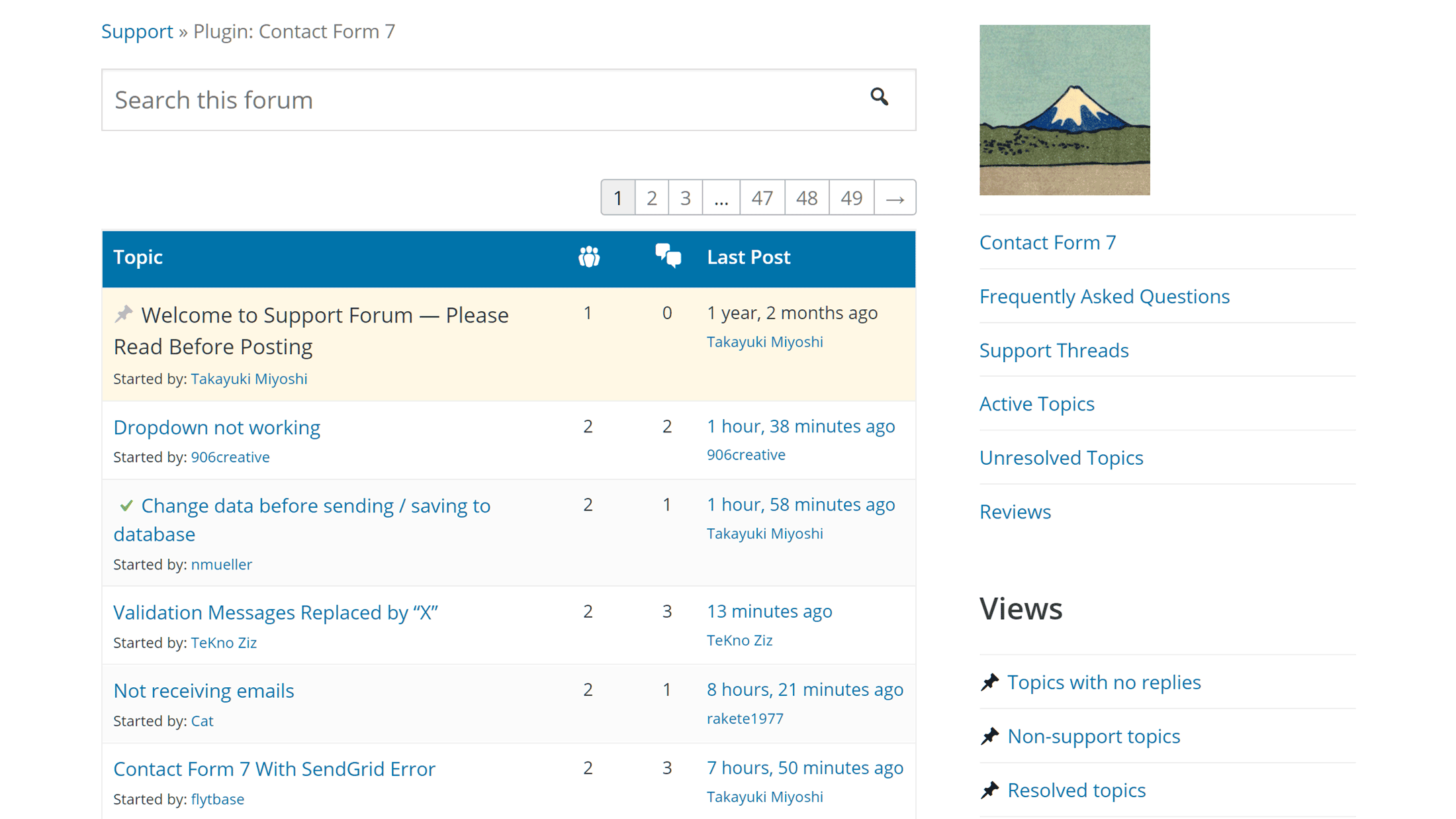
Task: Open Frequently Asked Questions sidebar link
Action: click(1104, 296)
